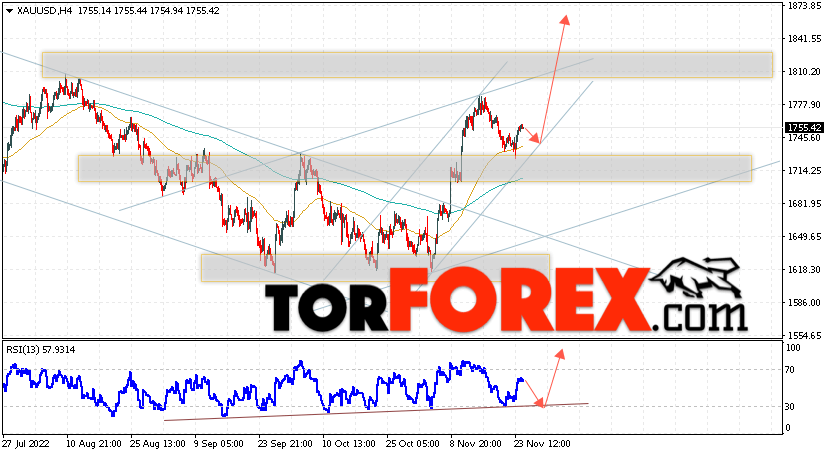Click the 27 Jul 2022 date label
Image resolution: width=828 pixels, height=455 pixels.
click(x=25, y=443)
